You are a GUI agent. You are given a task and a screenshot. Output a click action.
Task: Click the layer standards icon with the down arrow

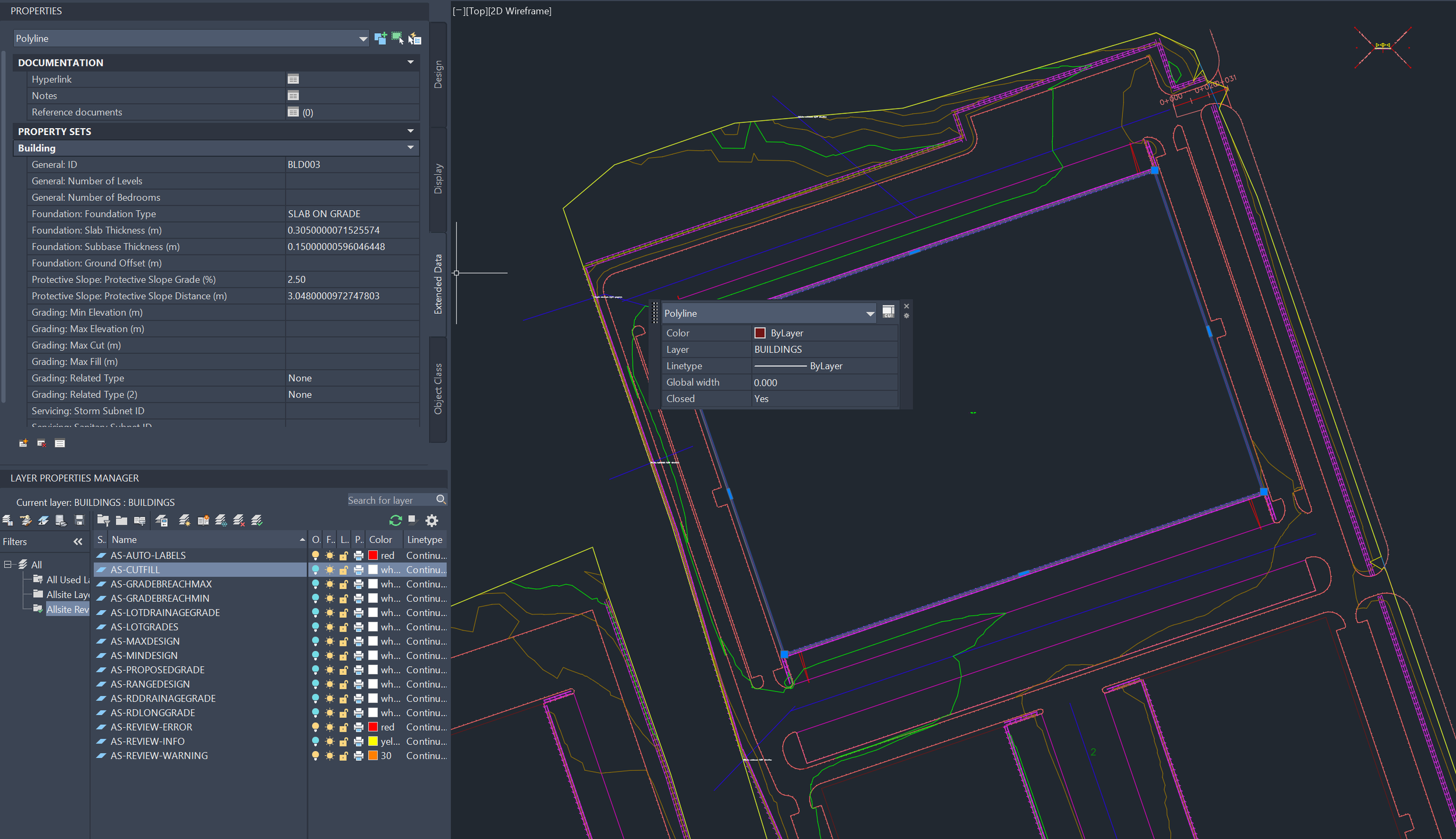(x=44, y=520)
